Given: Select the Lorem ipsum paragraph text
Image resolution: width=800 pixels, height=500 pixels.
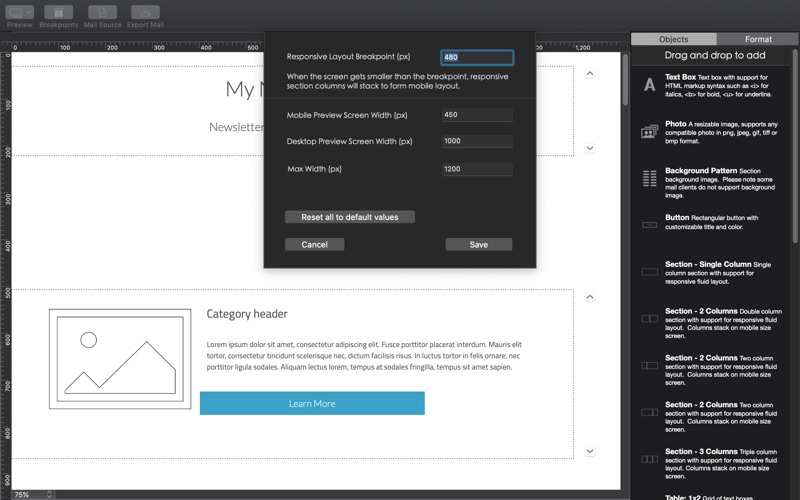Looking at the screenshot, I should (x=364, y=356).
